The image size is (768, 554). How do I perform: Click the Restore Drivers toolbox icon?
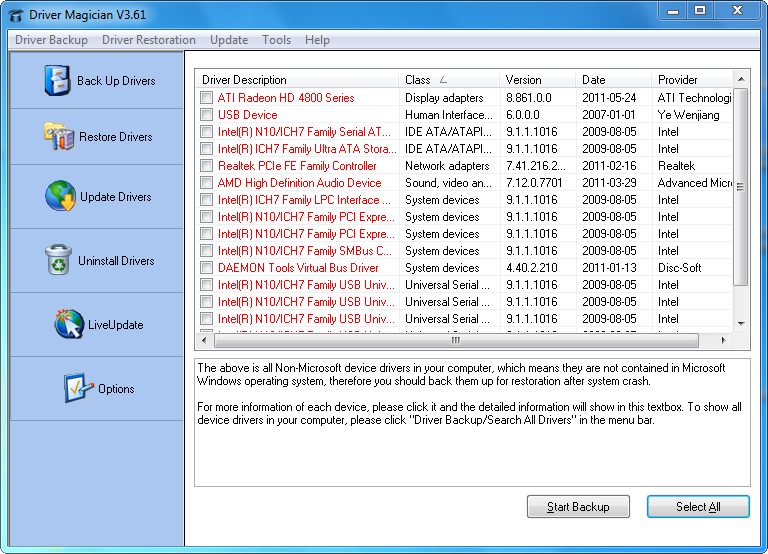[59, 136]
